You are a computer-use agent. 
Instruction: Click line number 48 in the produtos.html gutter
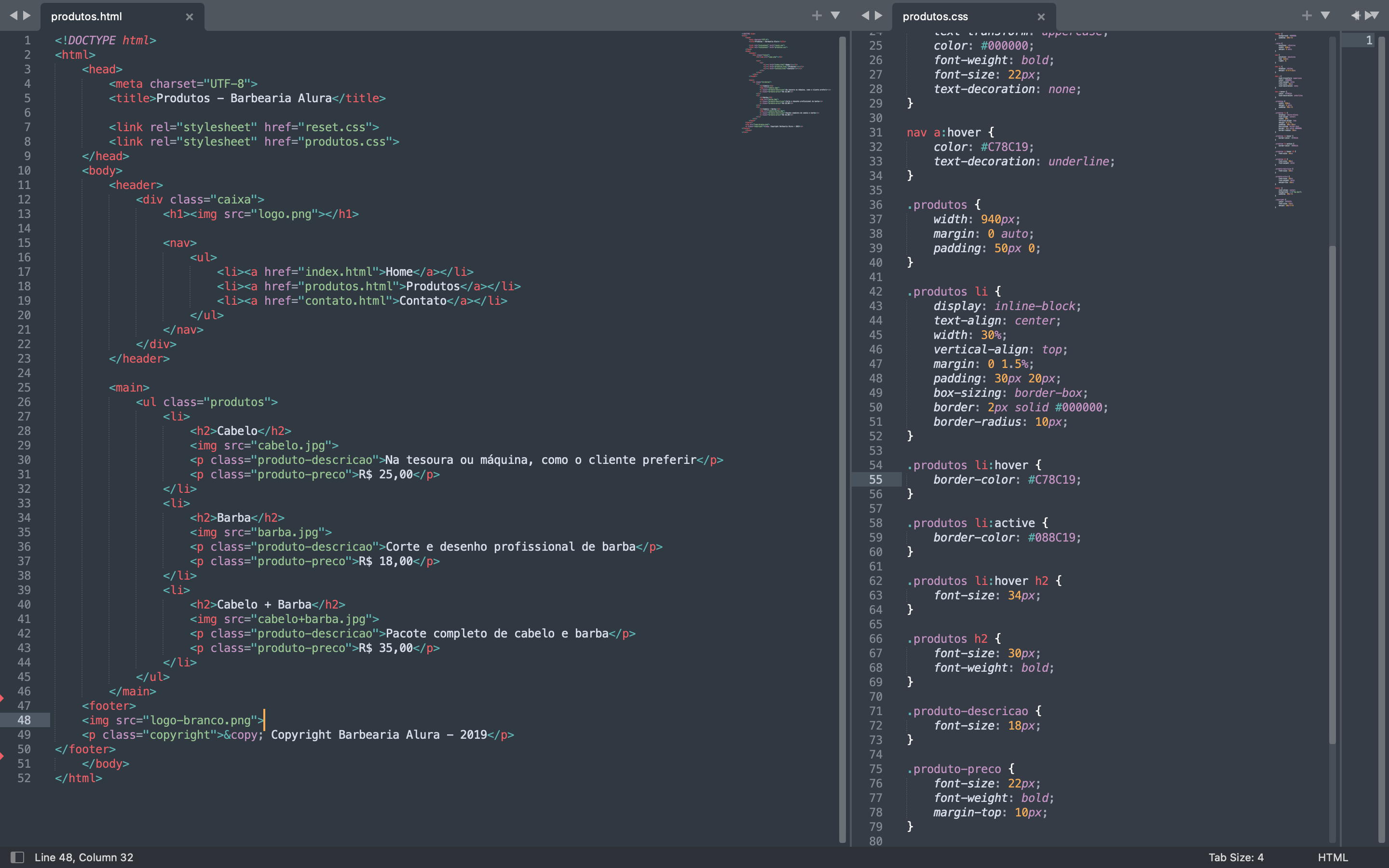(24, 720)
